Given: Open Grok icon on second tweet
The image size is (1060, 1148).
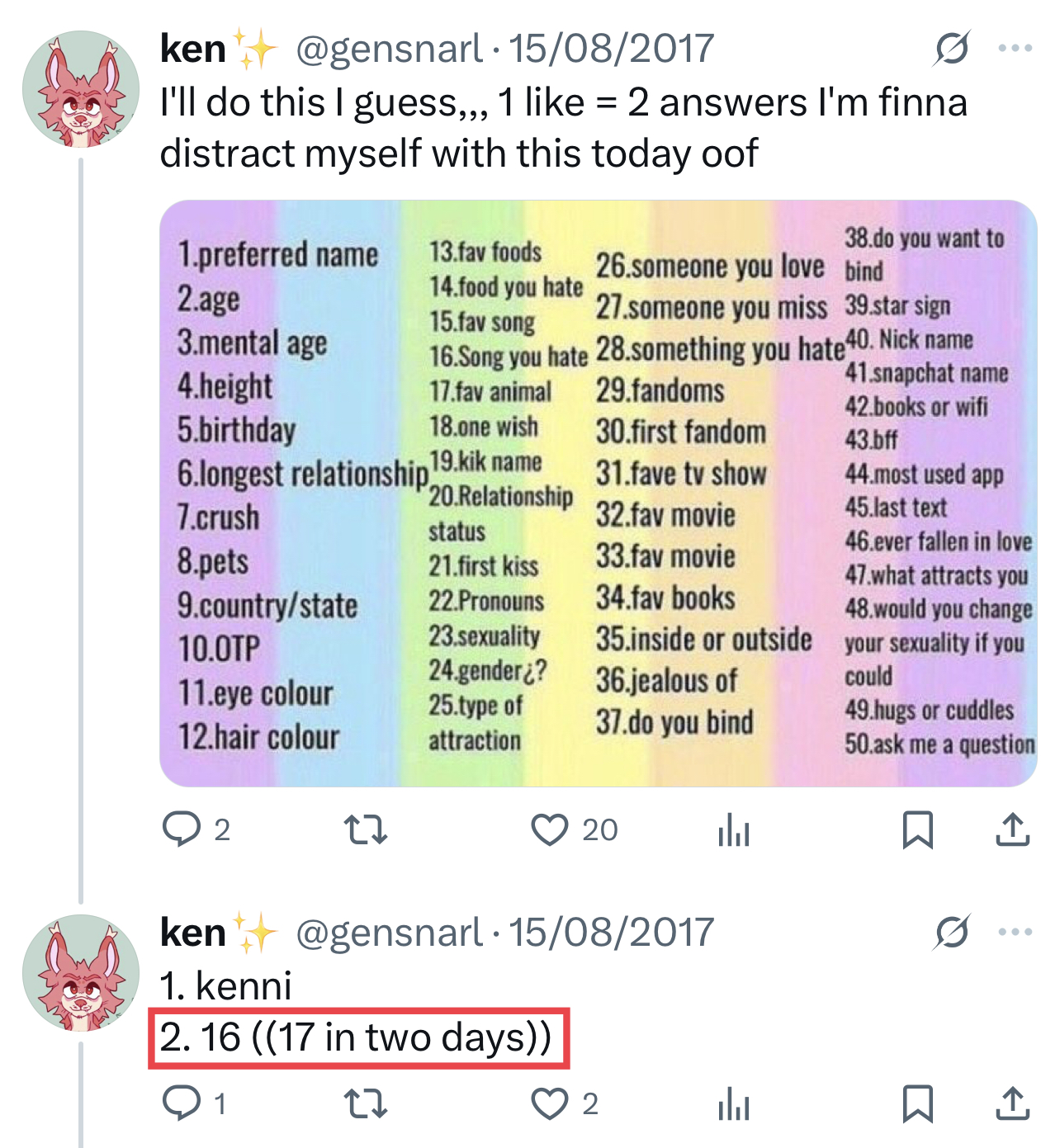Looking at the screenshot, I should (952, 933).
